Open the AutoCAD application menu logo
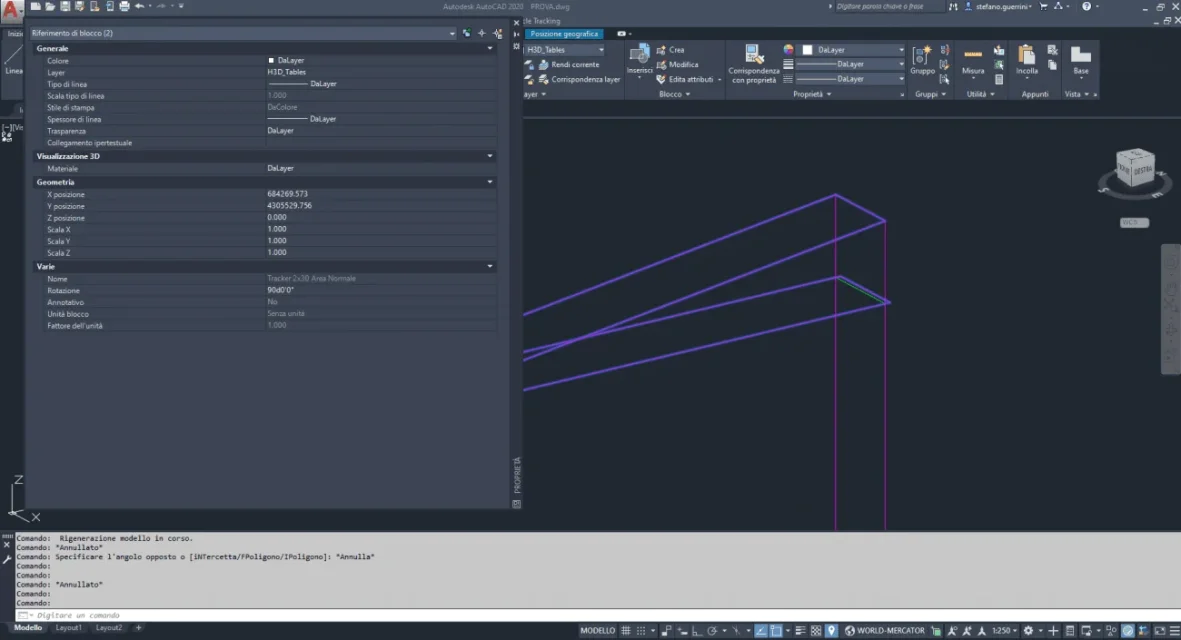The image size is (1181, 640). tap(11, 11)
